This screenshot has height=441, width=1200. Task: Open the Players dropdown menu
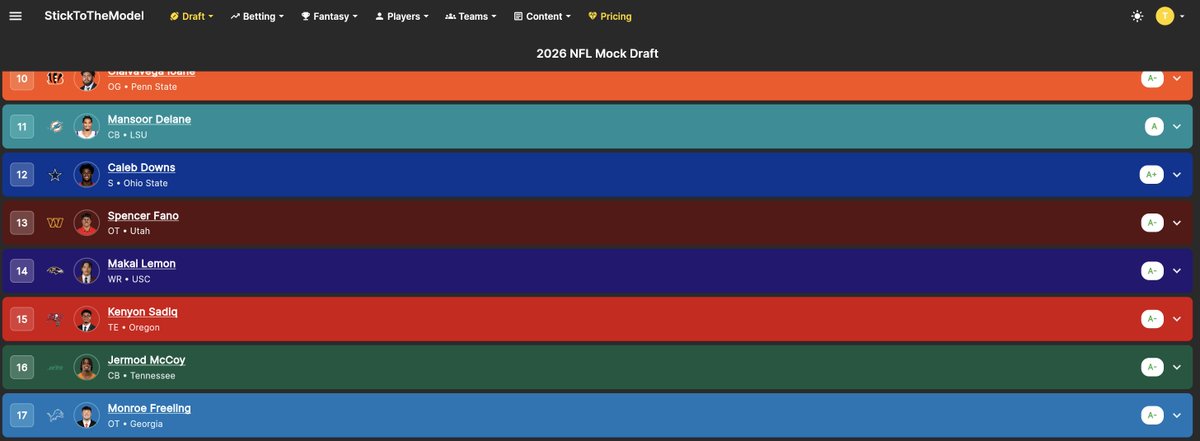(401, 16)
